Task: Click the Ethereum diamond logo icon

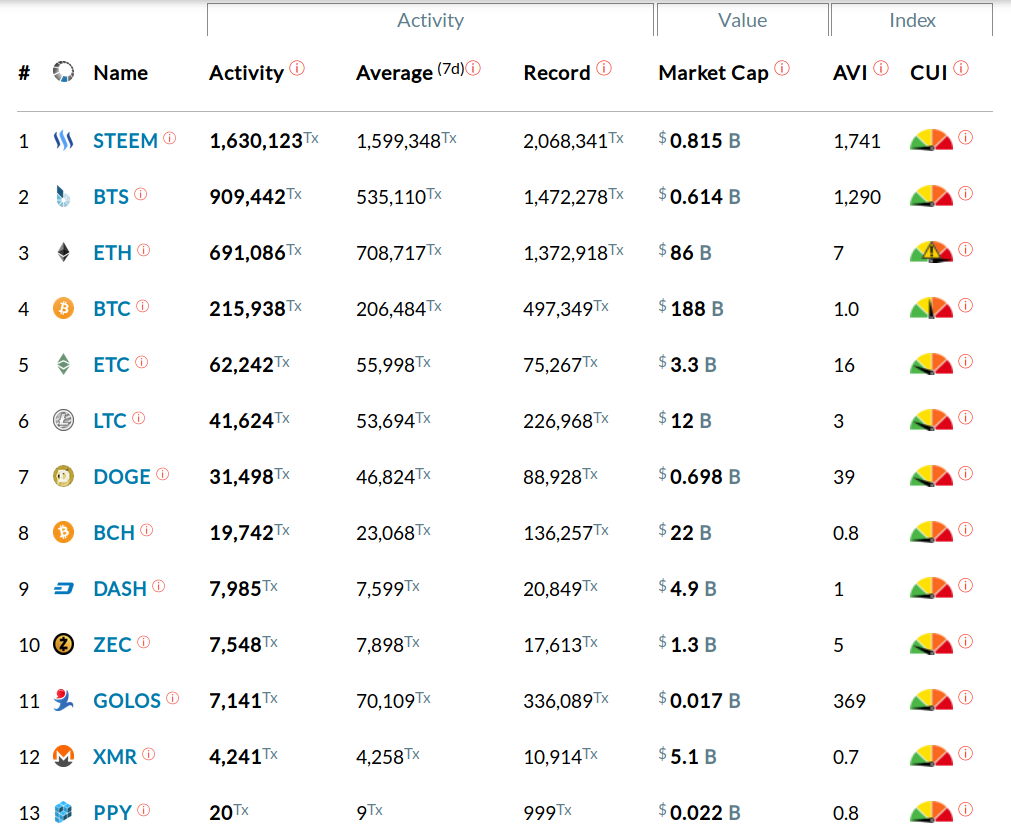Action: pos(63,253)
